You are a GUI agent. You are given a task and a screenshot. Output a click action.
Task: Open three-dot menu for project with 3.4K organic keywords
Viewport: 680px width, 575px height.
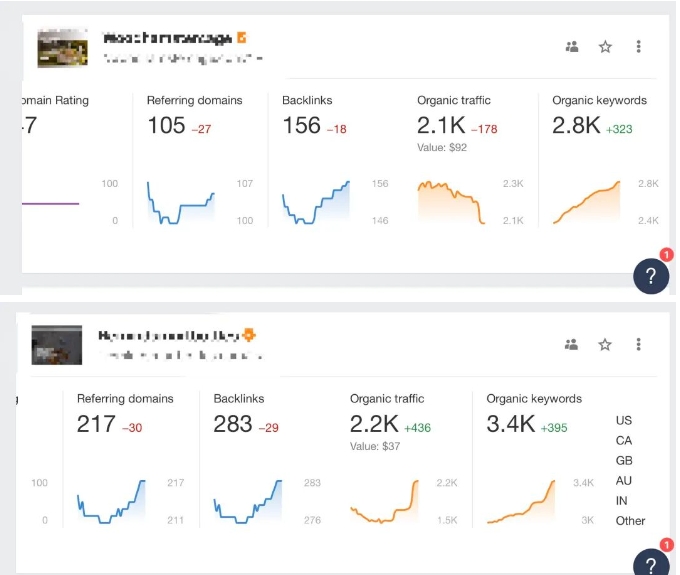[638, 344]
